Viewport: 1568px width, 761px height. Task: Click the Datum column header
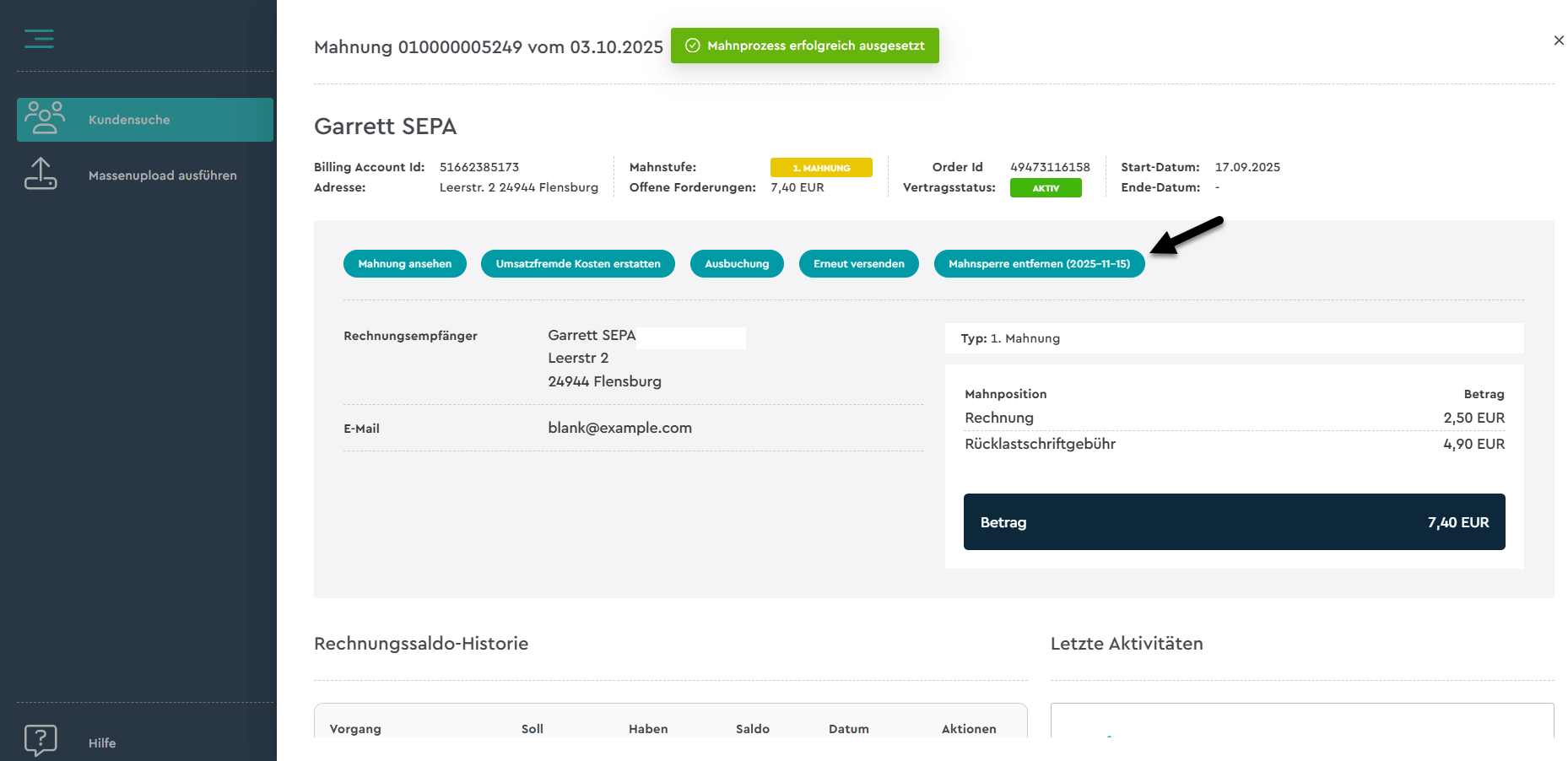[848, 729]
